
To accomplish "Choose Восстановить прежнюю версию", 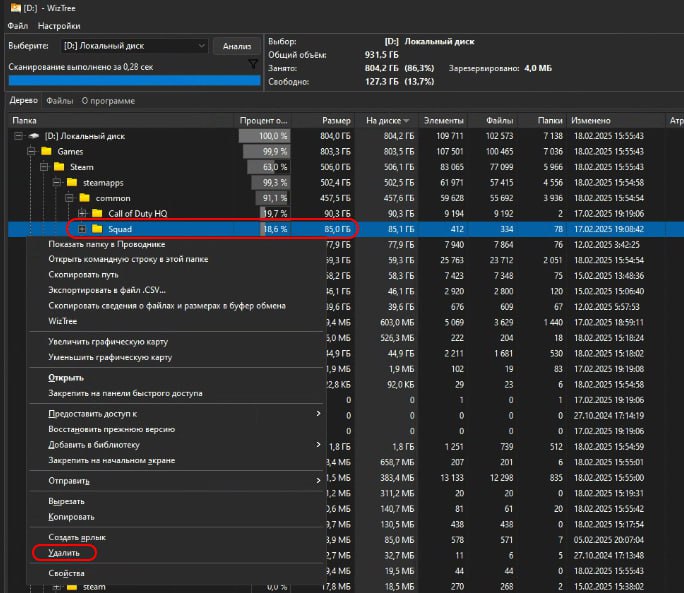I will [x=111, y=429].
